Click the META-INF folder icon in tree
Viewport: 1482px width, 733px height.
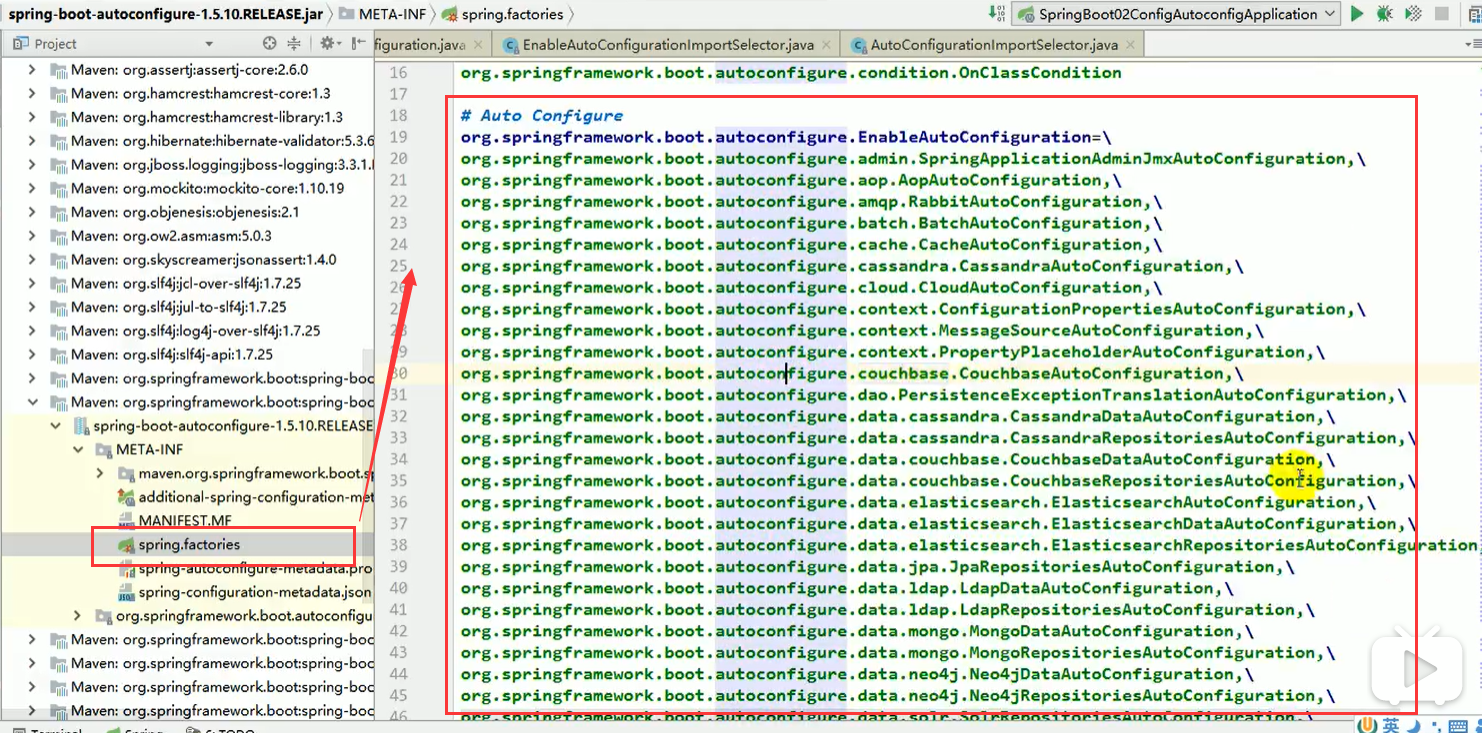point(102,449)
